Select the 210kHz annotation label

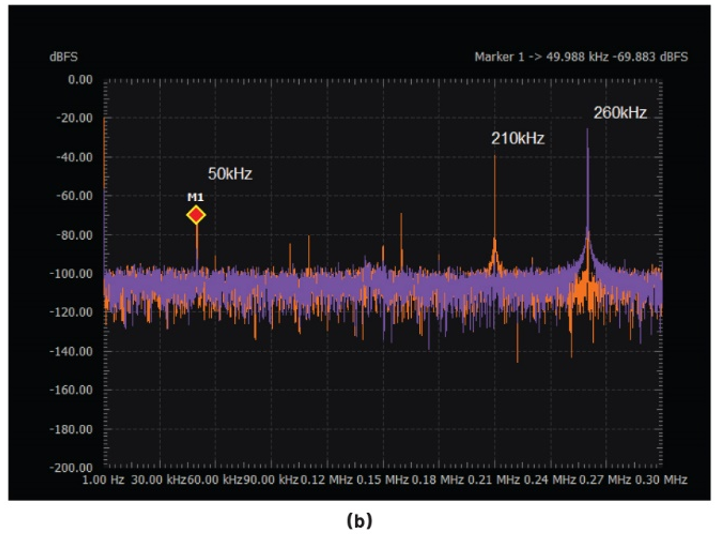[x=517, y=139]
